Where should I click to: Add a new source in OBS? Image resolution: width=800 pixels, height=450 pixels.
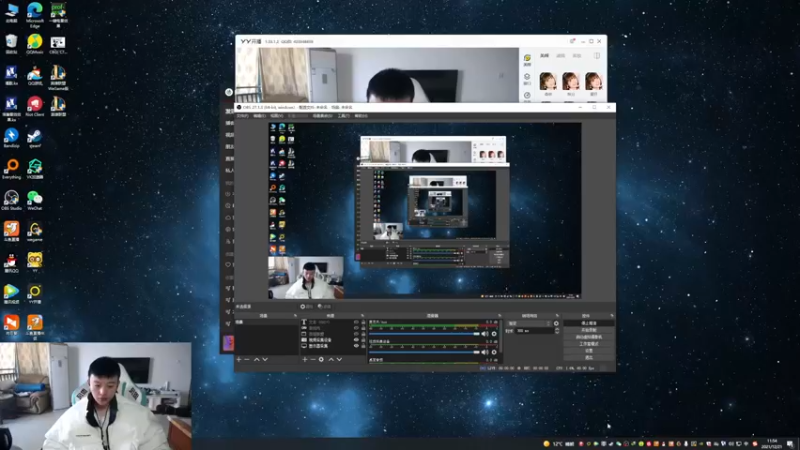(305, 360)
